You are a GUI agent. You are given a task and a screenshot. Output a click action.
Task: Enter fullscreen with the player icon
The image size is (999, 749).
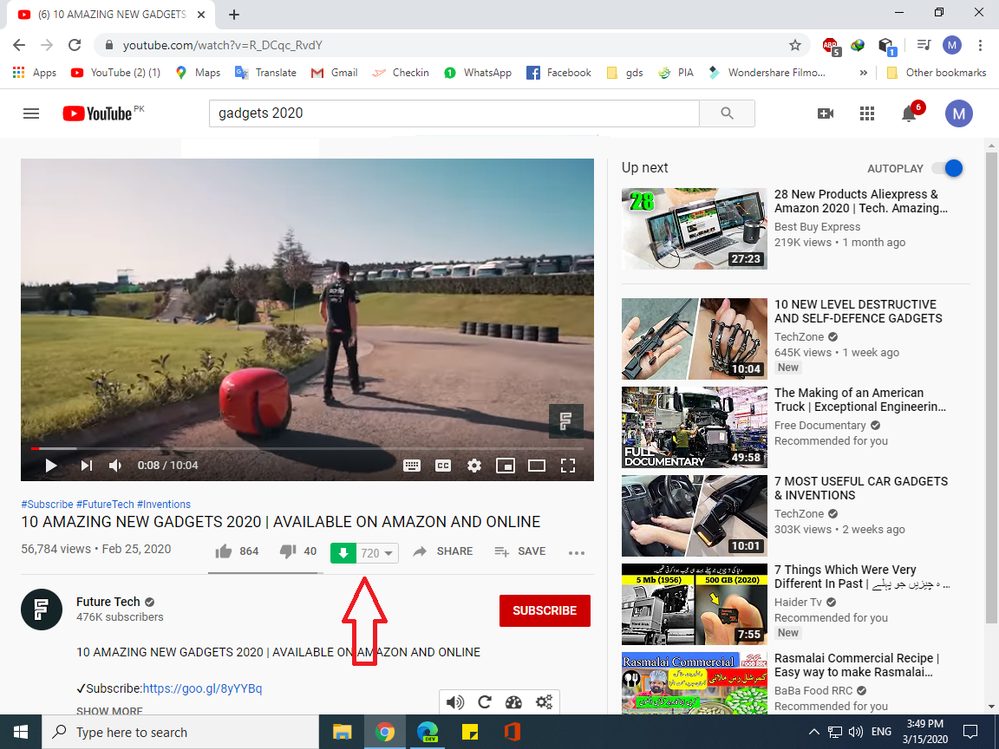click(x=568, y=465)
